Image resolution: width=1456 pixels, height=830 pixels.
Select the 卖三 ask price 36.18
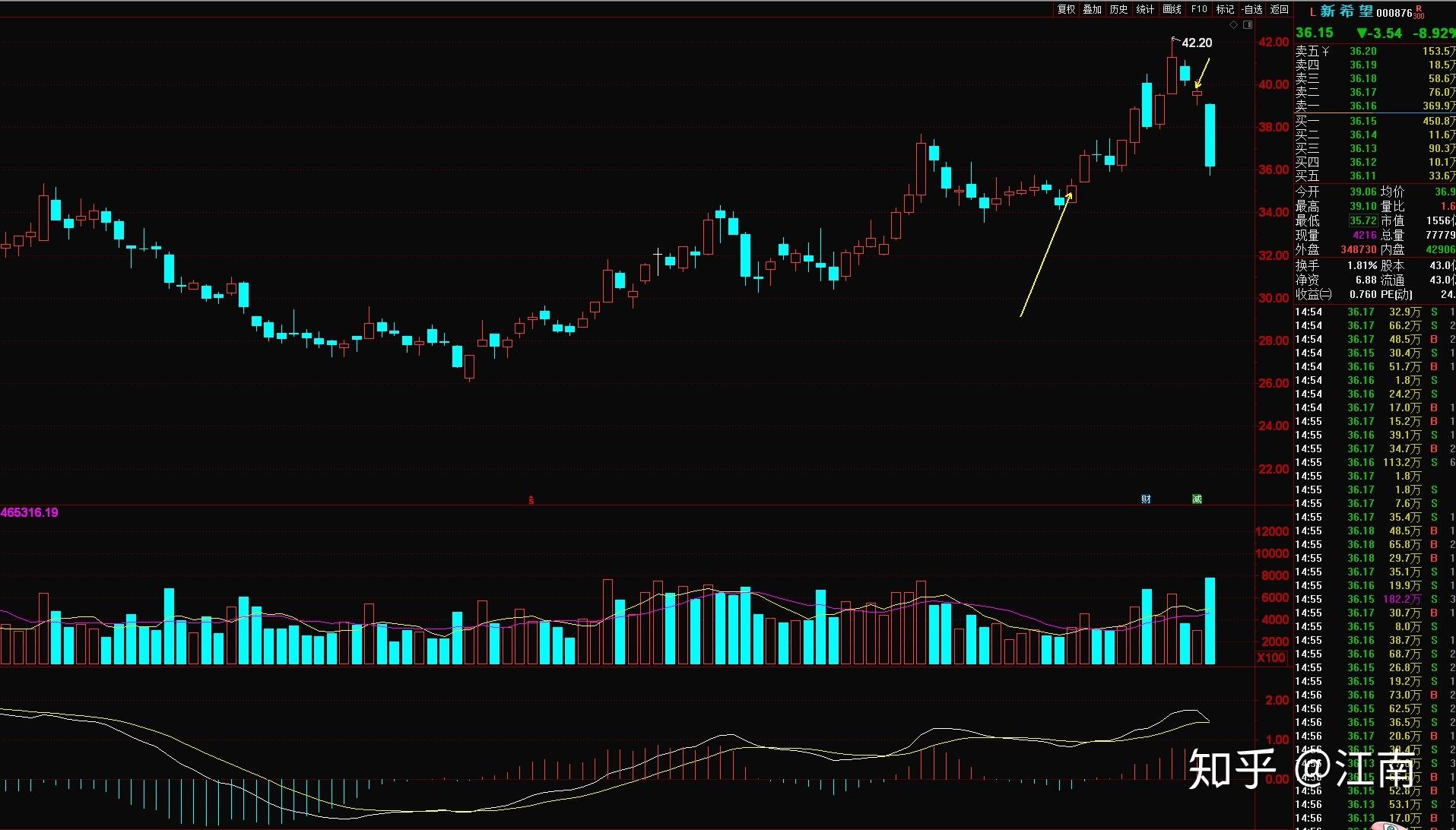(x=1363, y=78)
